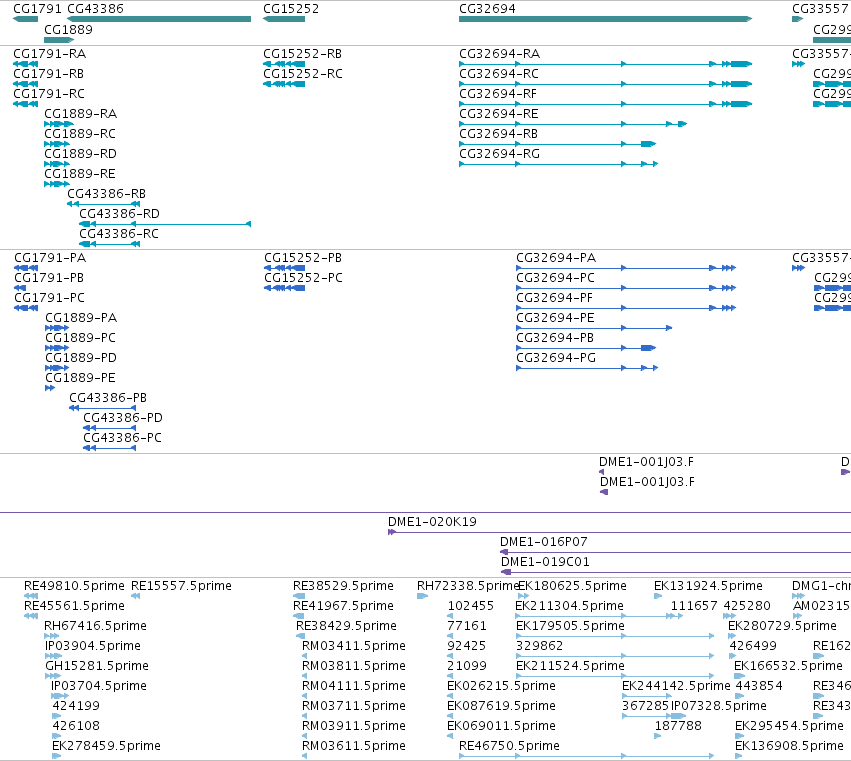Open transcript CG1791-RC
The width and height of the screenshot is (851, 761).
(x=49, y=94)
